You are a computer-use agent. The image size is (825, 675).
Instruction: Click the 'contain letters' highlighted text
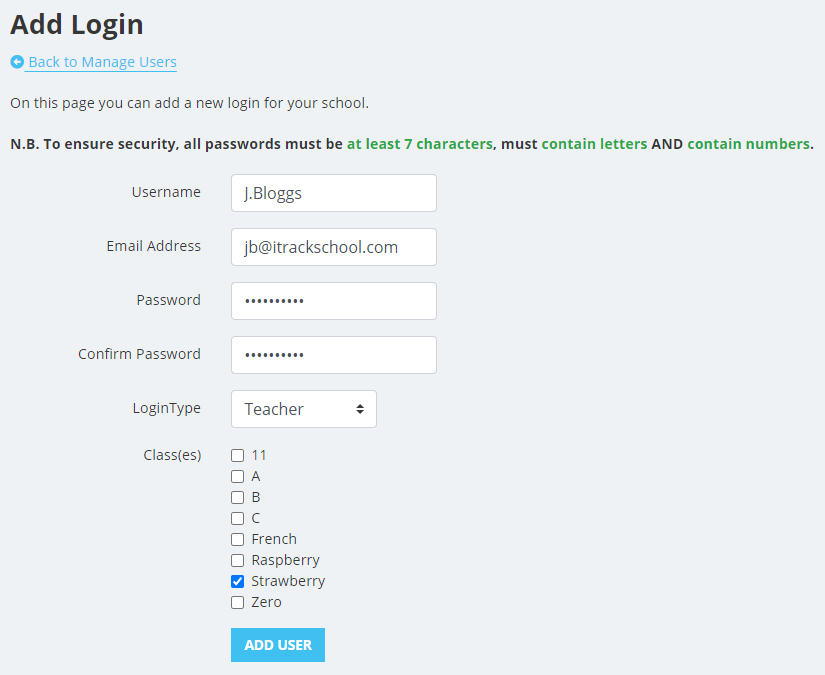[x=592, y=143]
